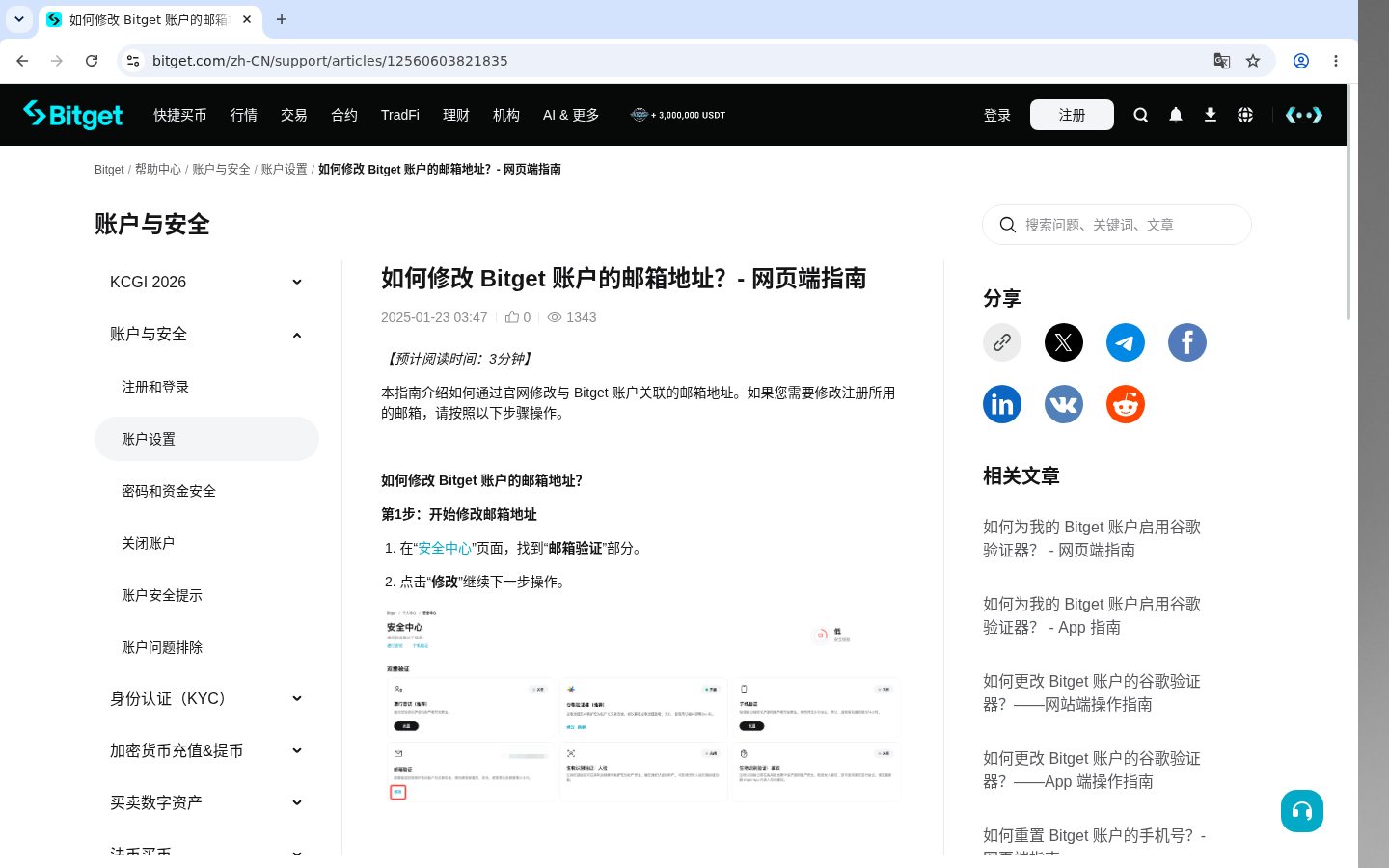Screen dimensions: 1389x868
Task: Open related article 更改谷歌验证器 App 端操作指南
Action: (1092, 770)
